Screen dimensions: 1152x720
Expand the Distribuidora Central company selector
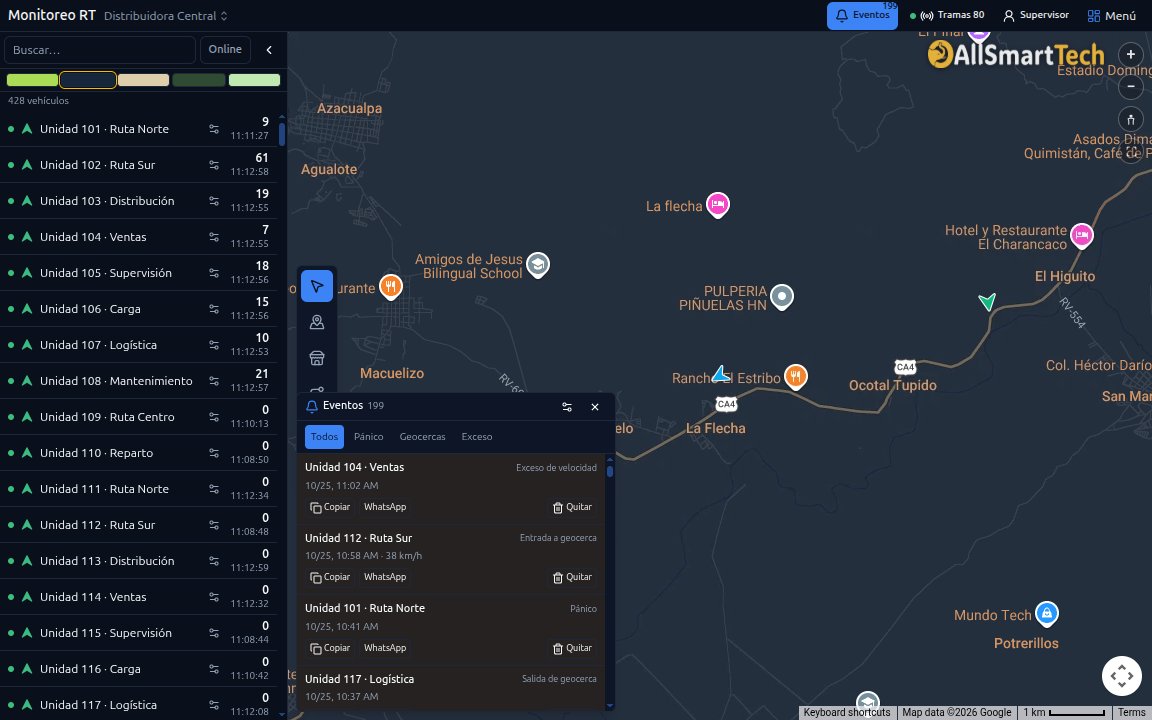pos(166,15)
